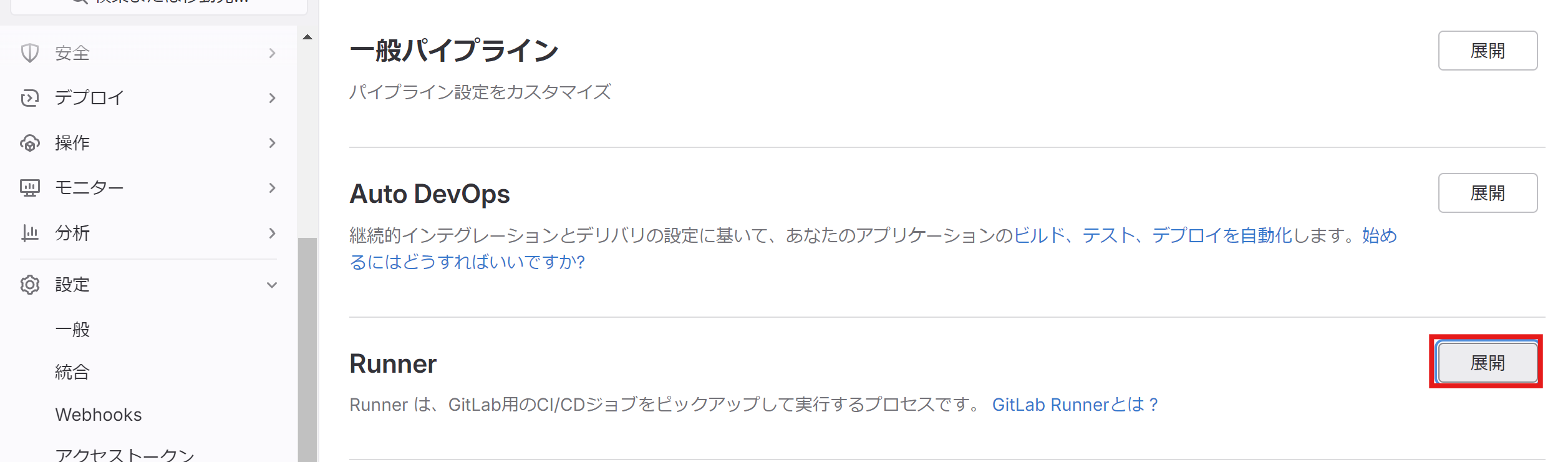Click the モニター monitor screen icon
Image resolution: width=1568 pixels, height=462 pixels.
point(30,188)
